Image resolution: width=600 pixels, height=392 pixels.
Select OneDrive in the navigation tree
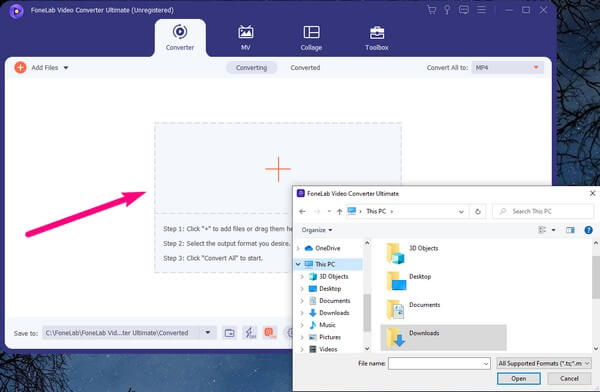click(x=328, y=248)
